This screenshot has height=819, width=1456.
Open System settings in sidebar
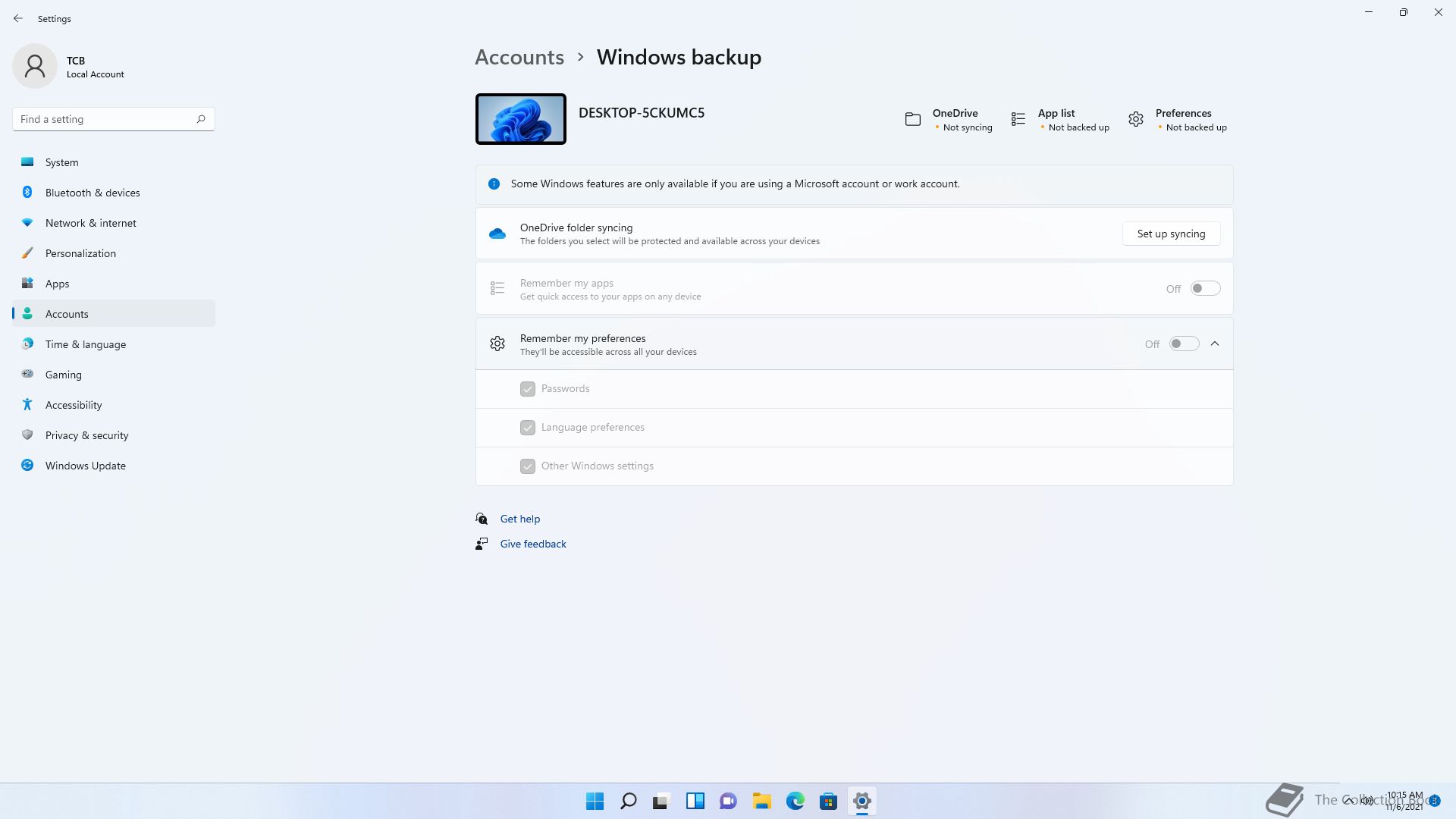pos(114,162)
